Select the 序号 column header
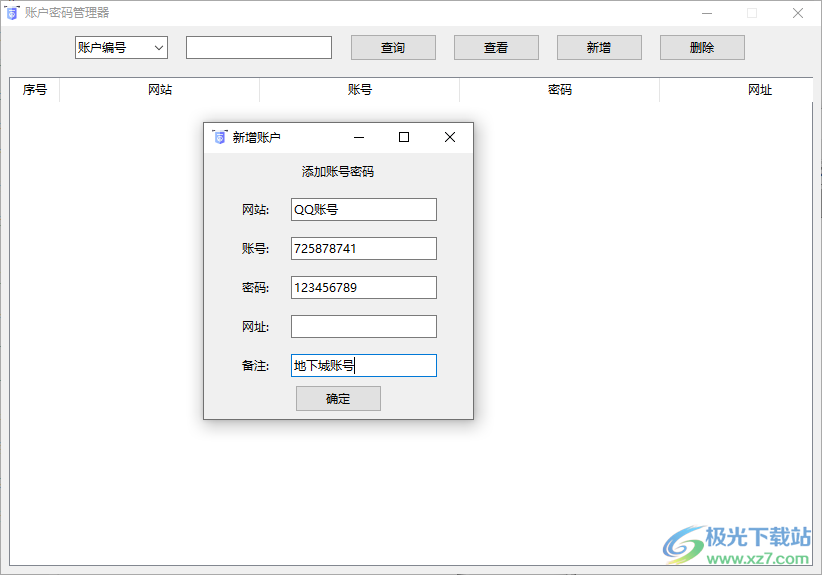The image size is (822, 575). [x=35, y=90]
